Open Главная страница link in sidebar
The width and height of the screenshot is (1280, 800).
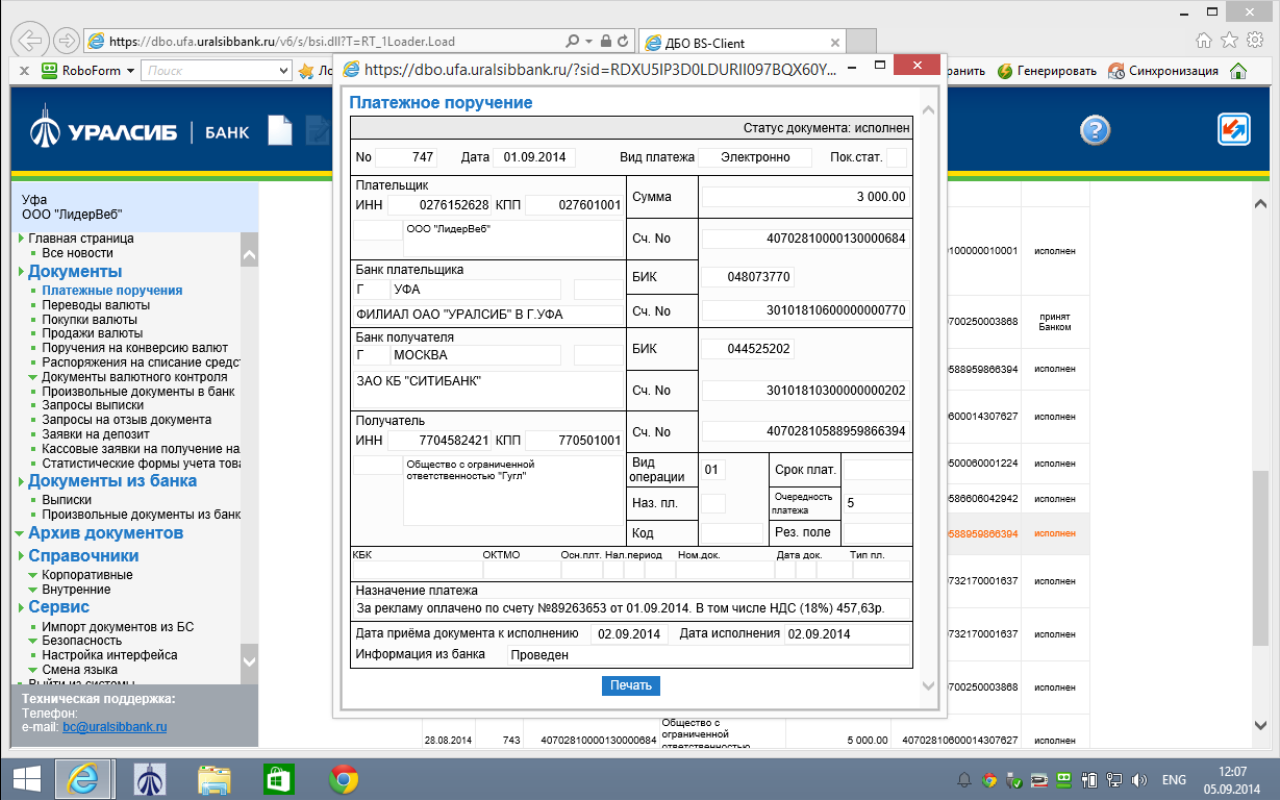pos(81,239)
